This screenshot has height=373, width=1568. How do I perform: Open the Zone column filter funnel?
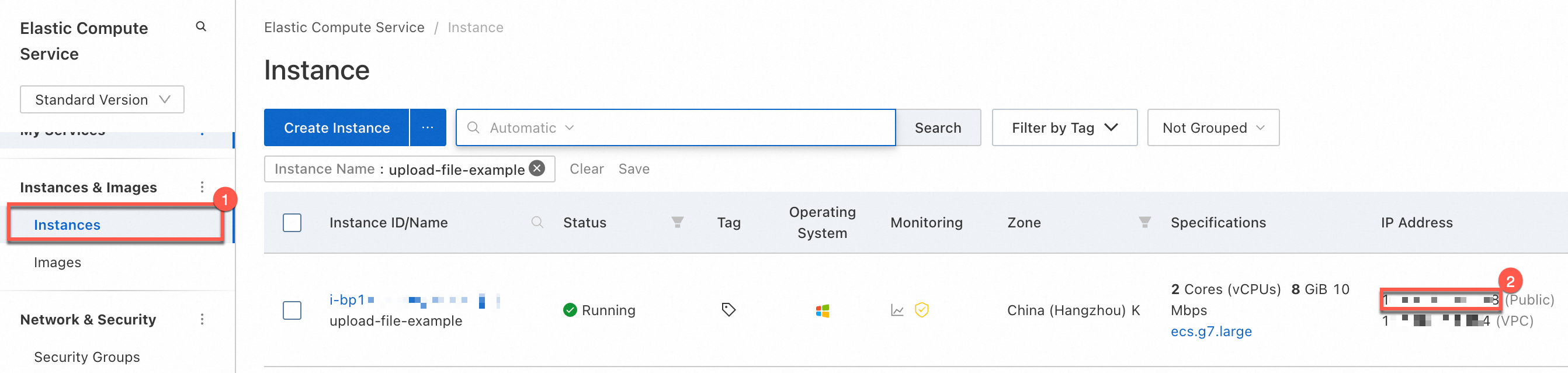pyautogui.click(x=1144, y=223)
